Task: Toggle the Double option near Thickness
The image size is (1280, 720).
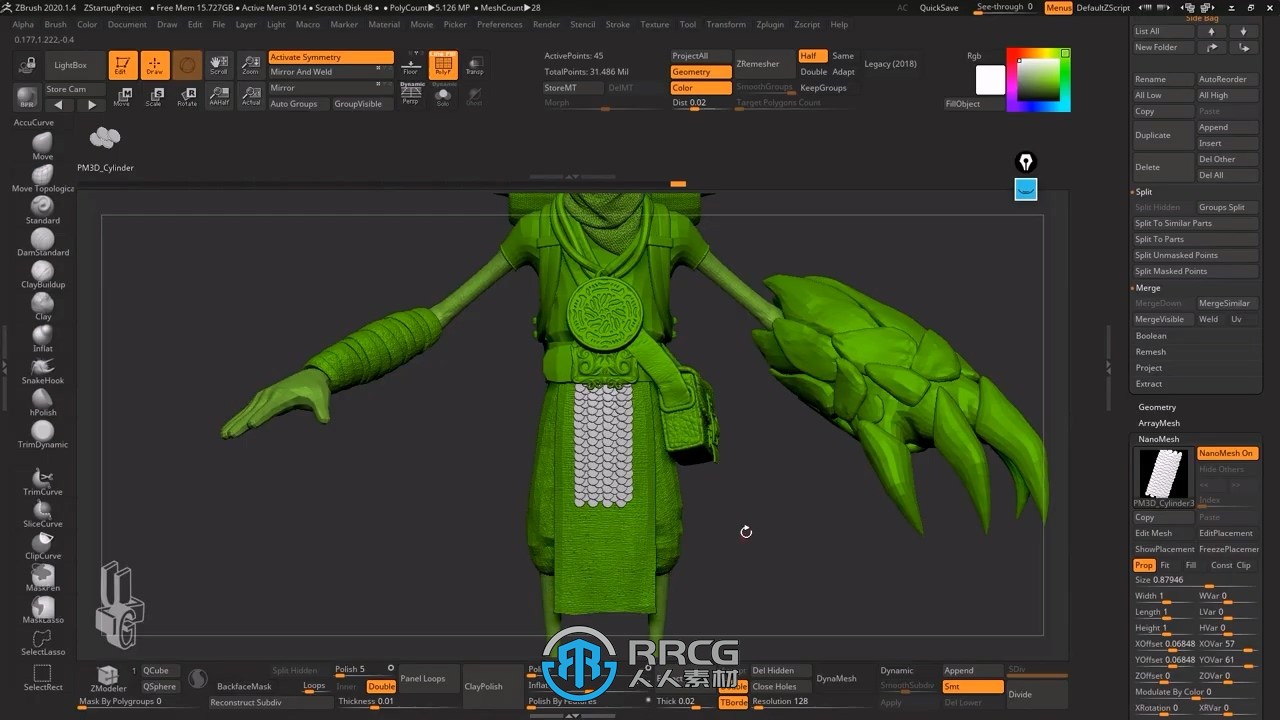Action: click(381, 686)
